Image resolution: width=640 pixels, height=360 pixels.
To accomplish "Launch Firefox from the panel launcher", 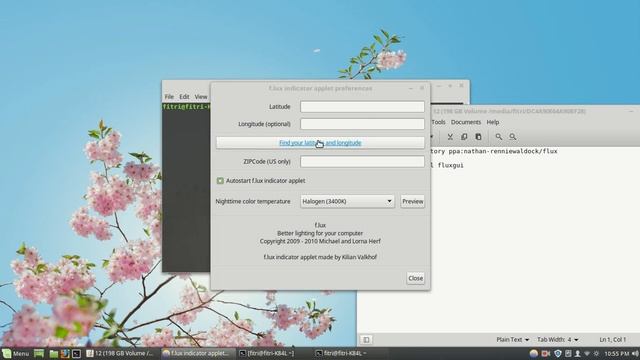I will pyautogui.click(x=65, y=353).
